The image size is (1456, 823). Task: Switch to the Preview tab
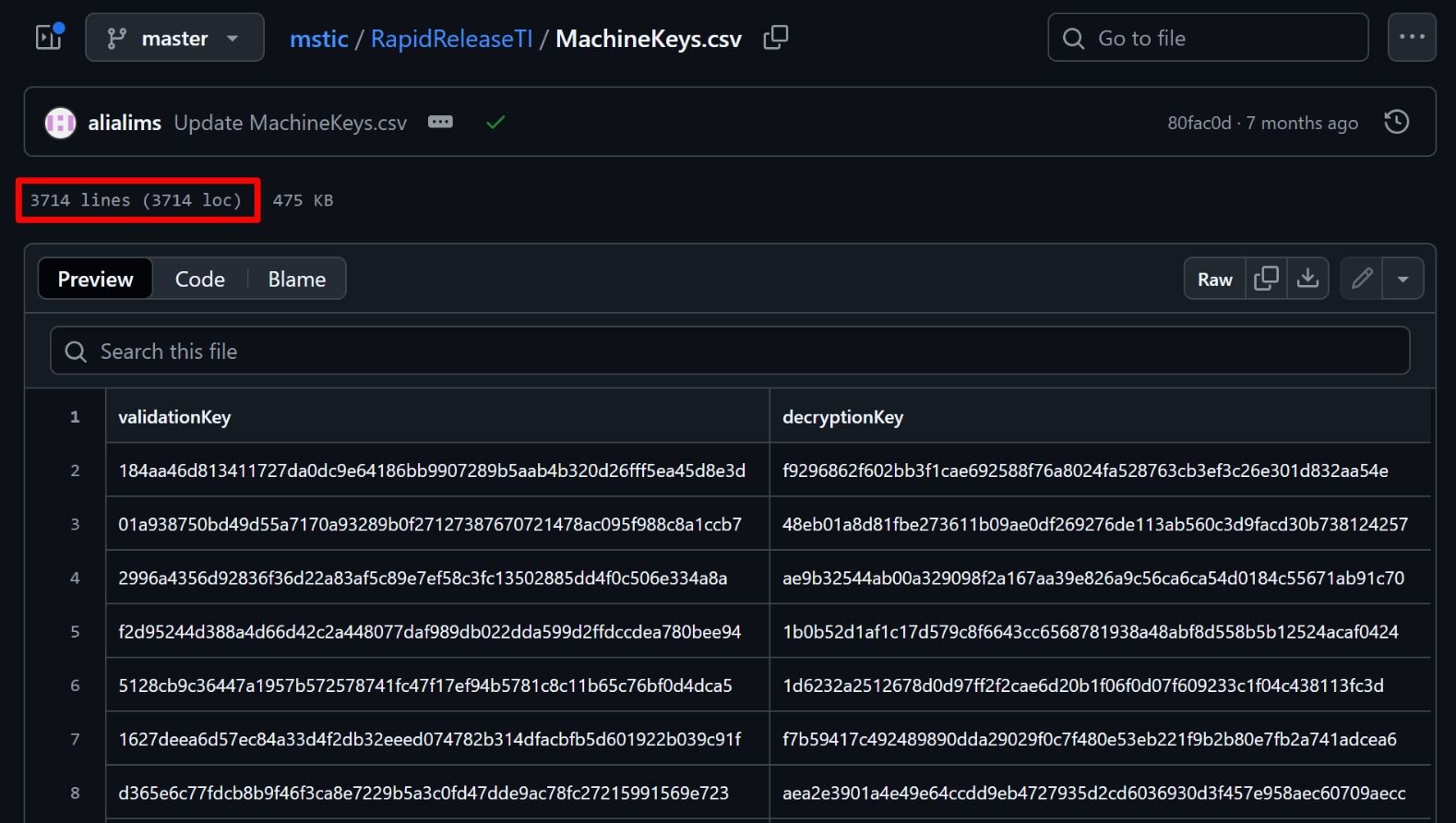[95, 279]
